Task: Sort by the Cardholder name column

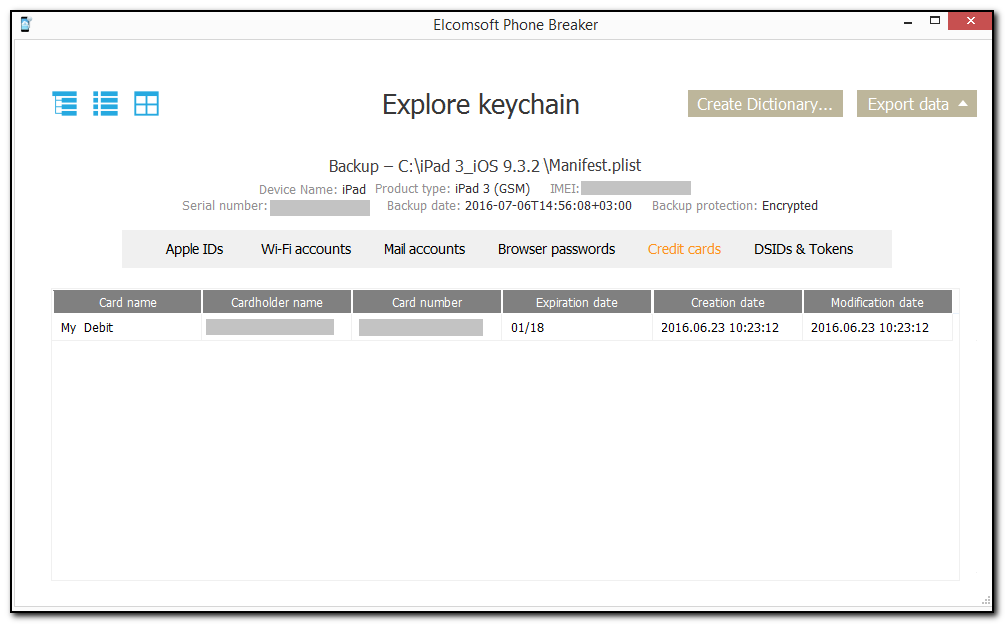Action: tap(276, 301)
